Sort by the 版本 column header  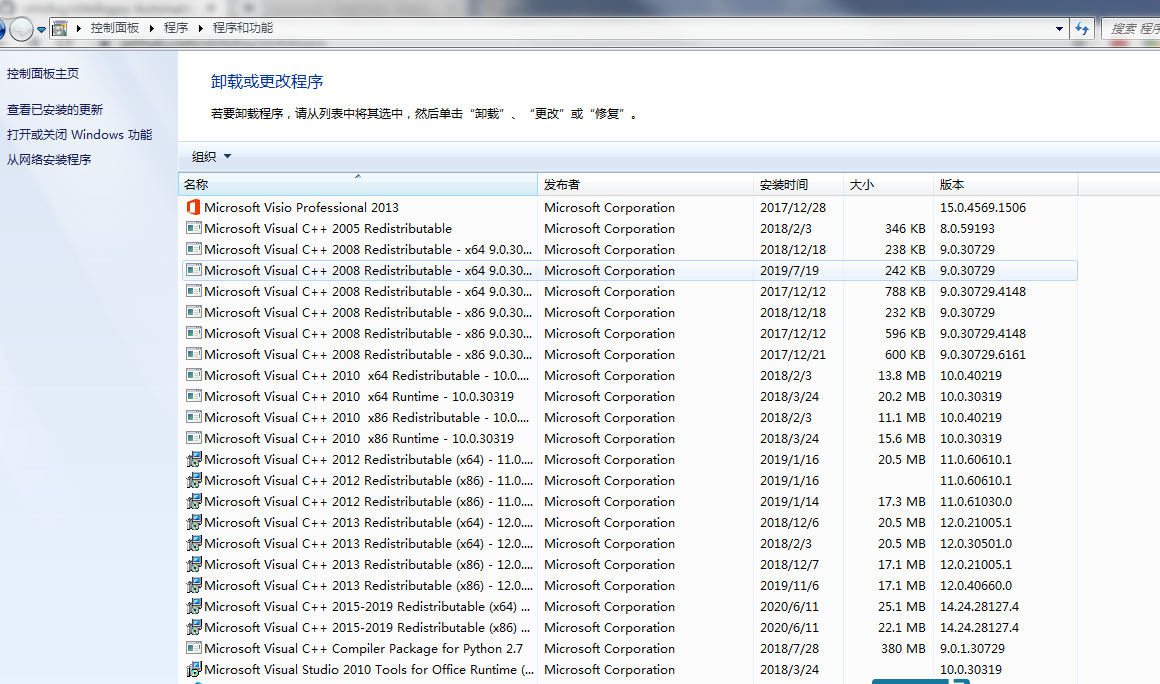tap(1006, 184)
